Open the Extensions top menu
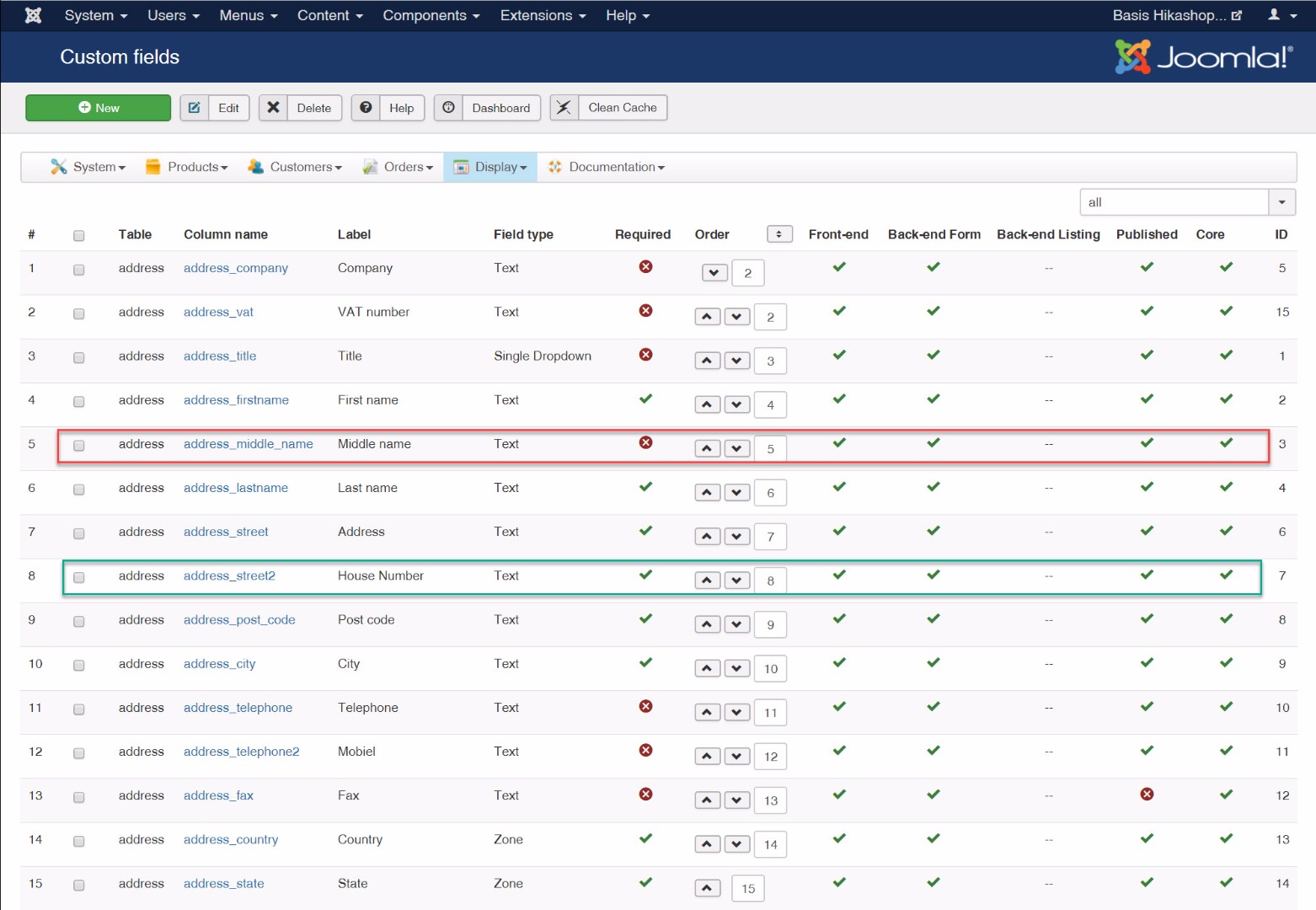The image size is (1316, 910). tap(542, 15)
